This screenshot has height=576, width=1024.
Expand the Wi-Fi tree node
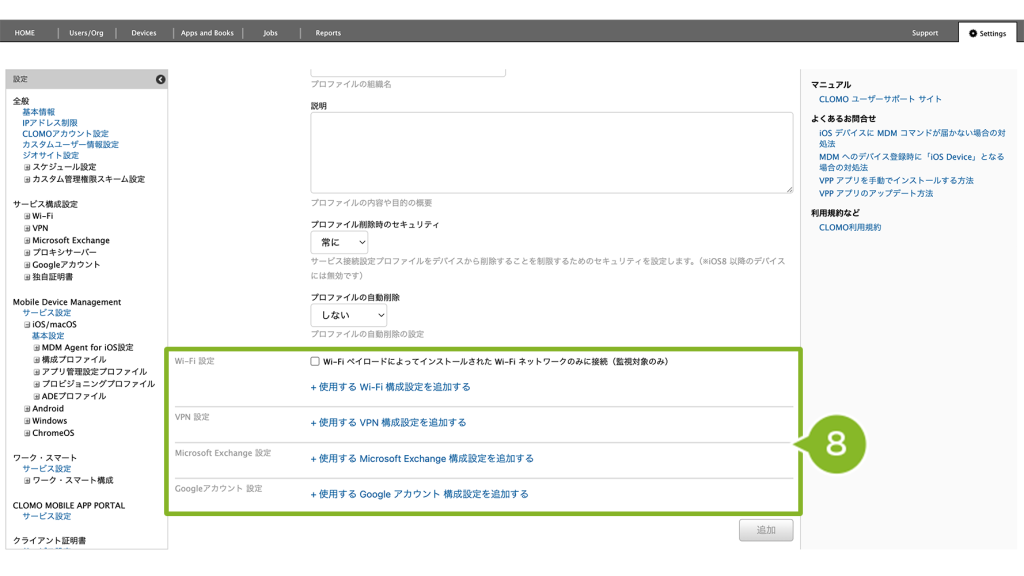pyautogui.click(x=28, y=216)
